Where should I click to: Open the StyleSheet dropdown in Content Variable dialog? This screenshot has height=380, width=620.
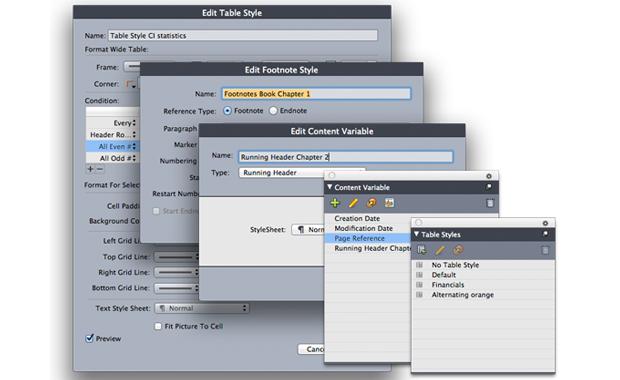click(308, 229)
